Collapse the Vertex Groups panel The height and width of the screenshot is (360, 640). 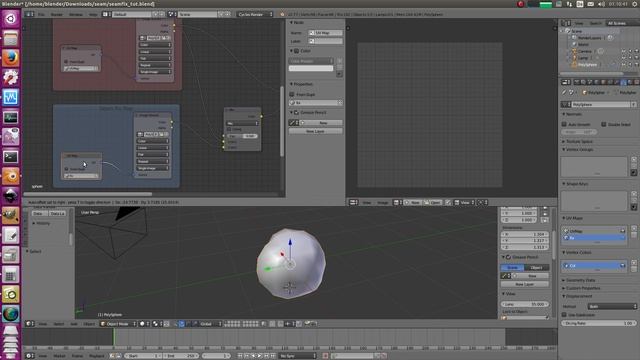coord(578,149)
